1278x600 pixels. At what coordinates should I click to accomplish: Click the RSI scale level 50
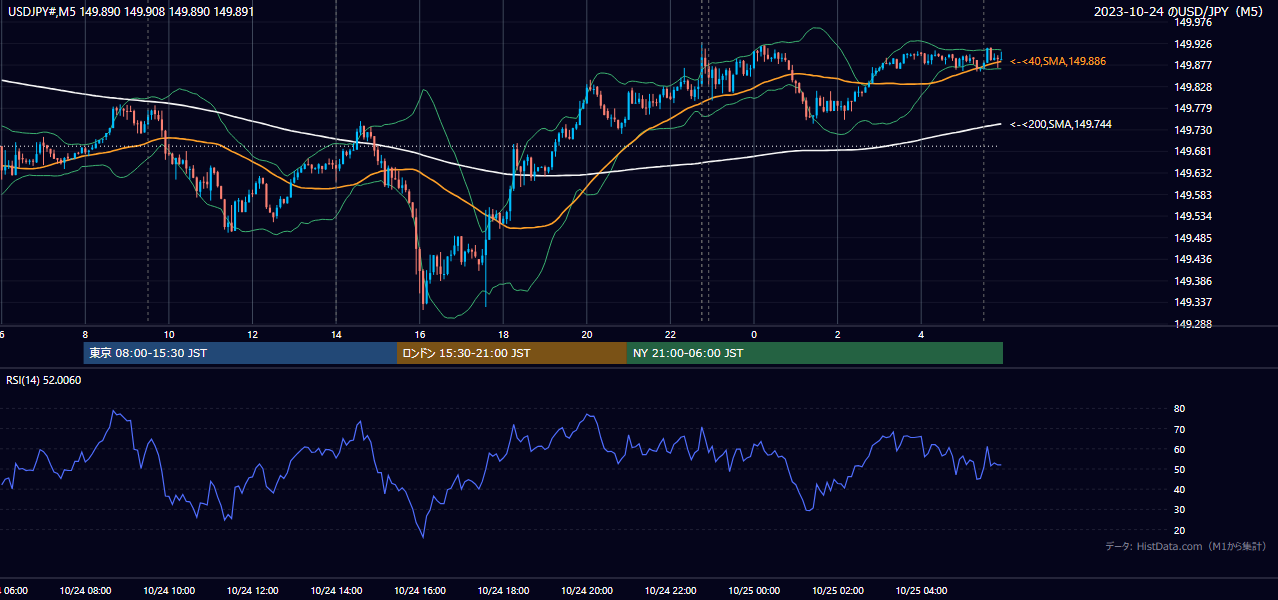1179,469
